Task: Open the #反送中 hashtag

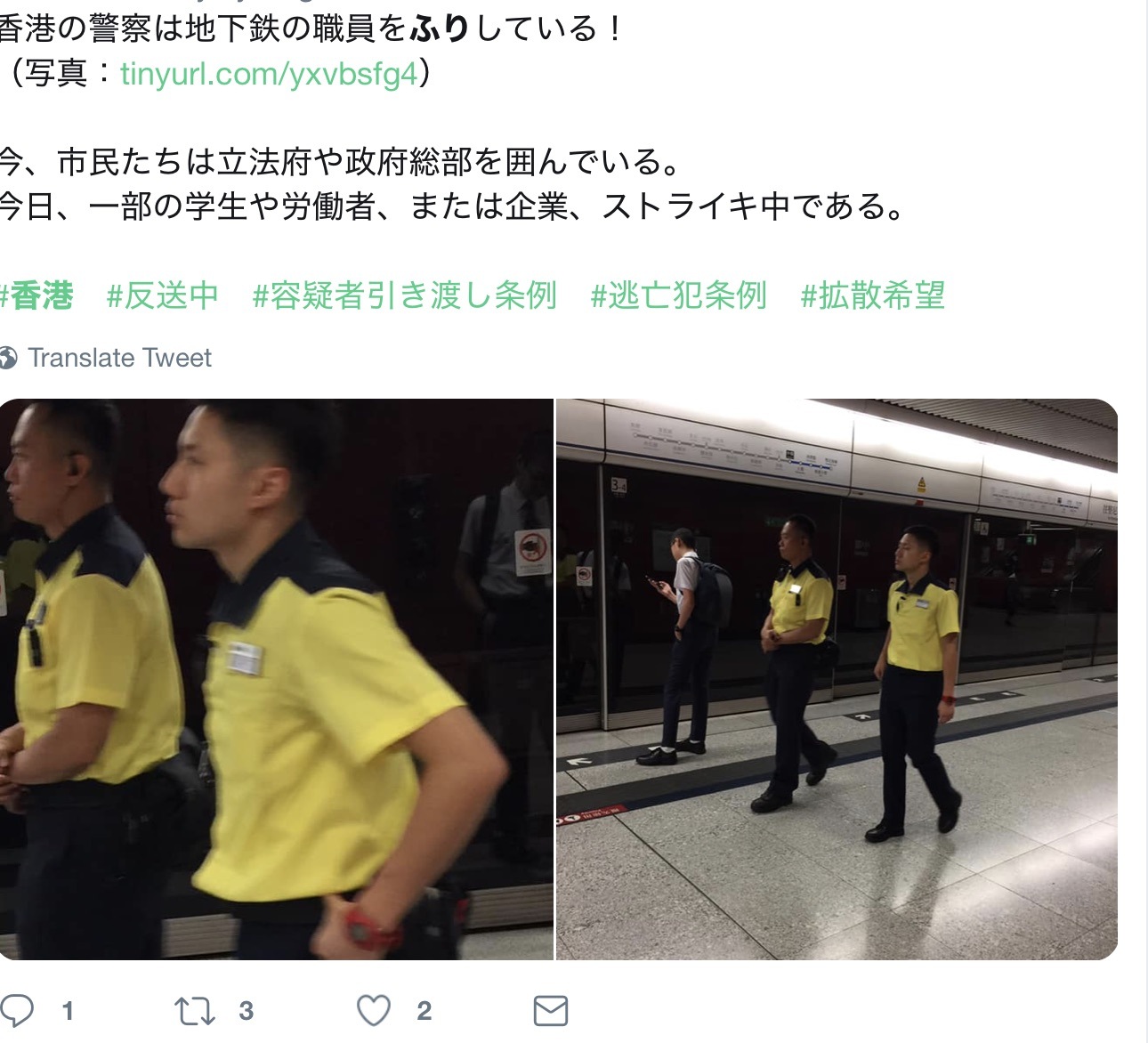Action: pyautogui.click(x=162, y=295)
